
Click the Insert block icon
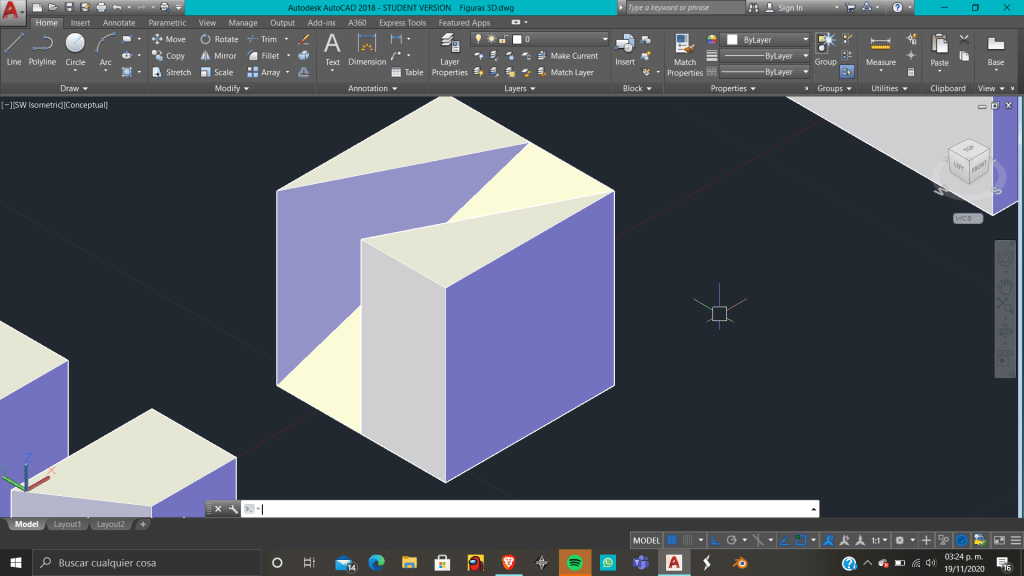(625, 50)
